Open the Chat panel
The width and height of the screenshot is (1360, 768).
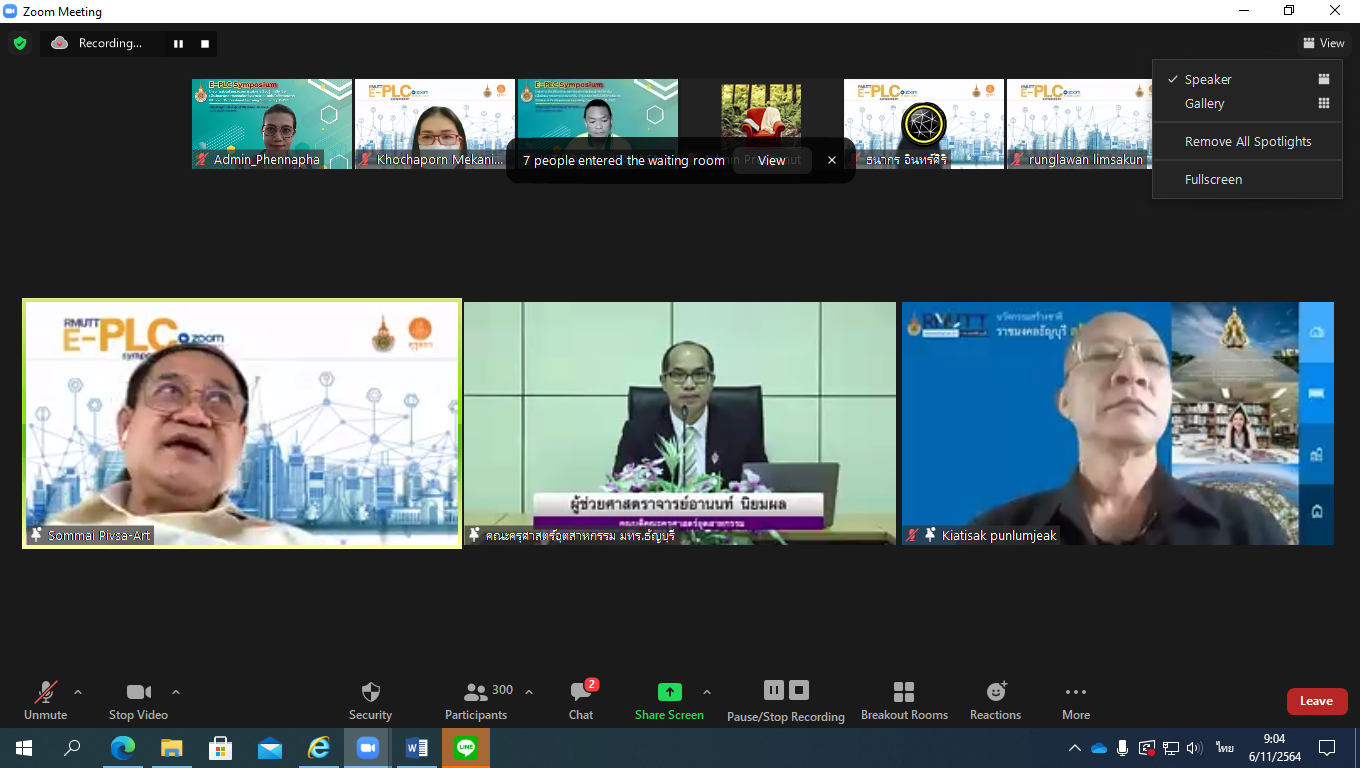[x=581, y=701]
